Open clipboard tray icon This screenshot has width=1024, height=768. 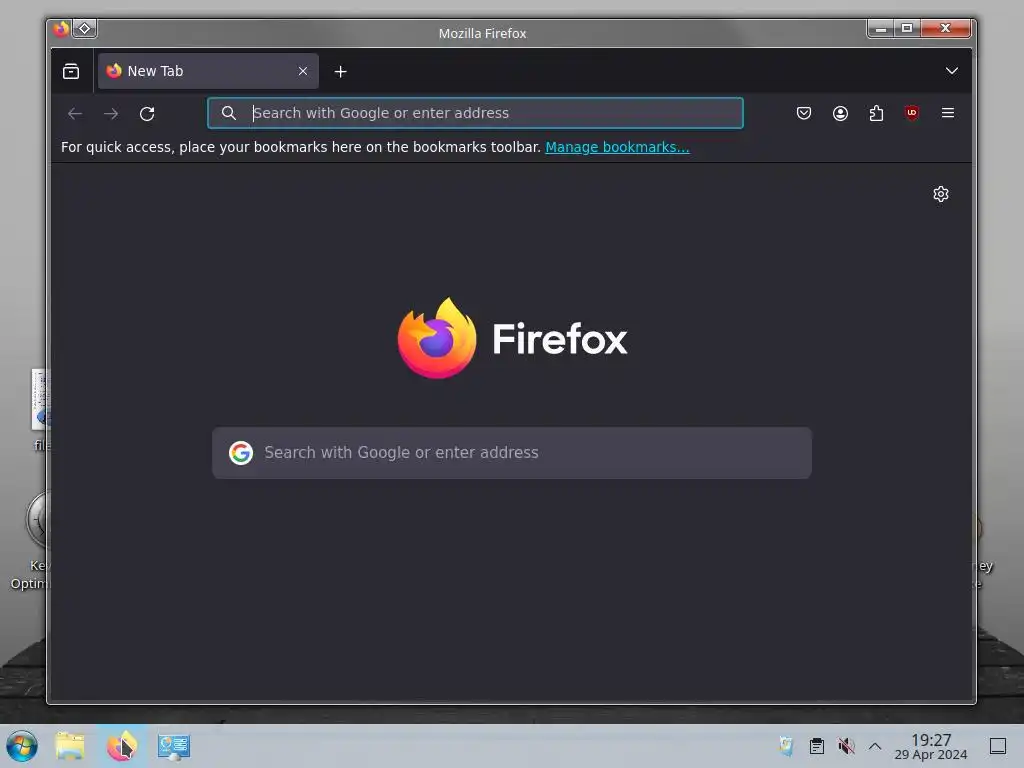point(816,746)
